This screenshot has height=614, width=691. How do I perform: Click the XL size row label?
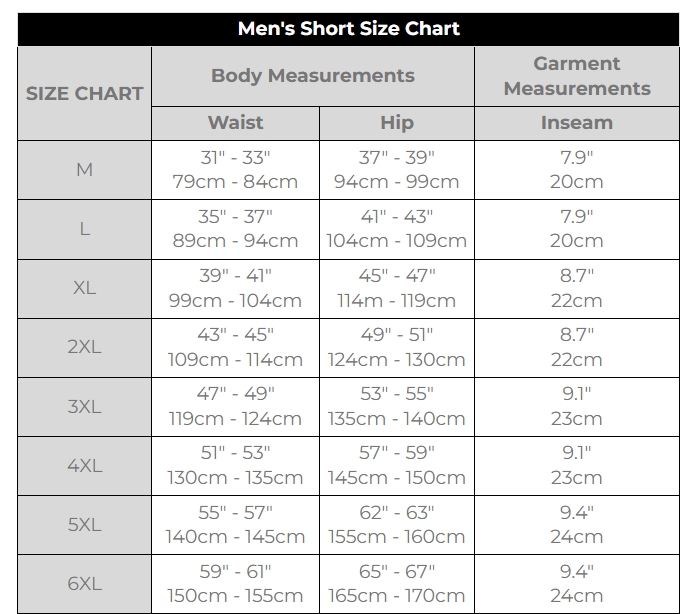[x=85, y=288]
